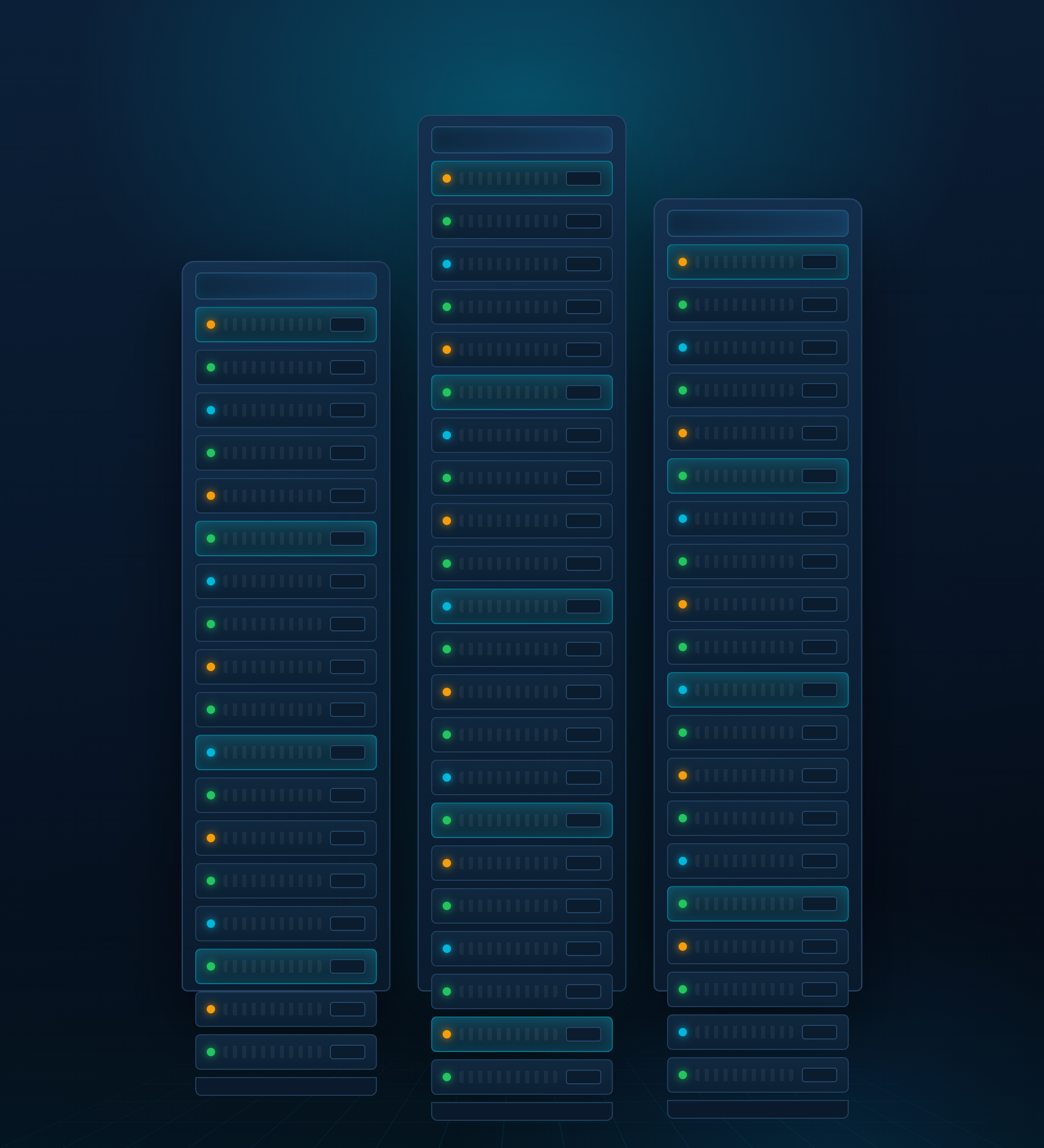Click the green LED on the medium rack's bottom server

[x=682, y=1074]
